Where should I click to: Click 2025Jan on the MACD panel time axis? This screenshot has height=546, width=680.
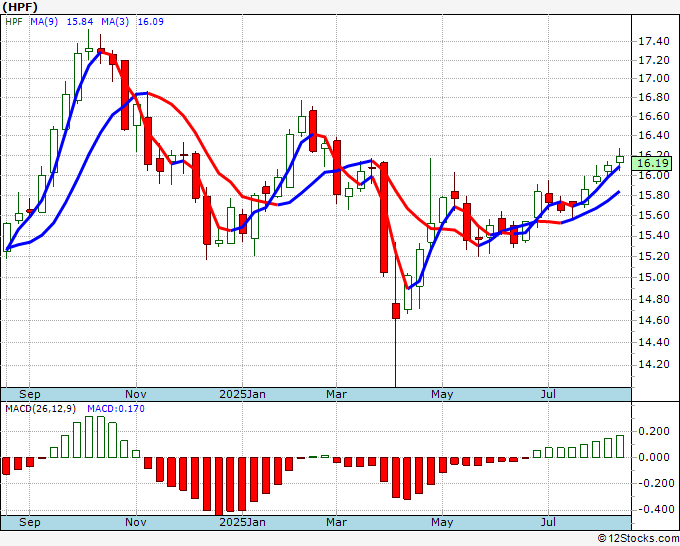[x=242, y=522]
